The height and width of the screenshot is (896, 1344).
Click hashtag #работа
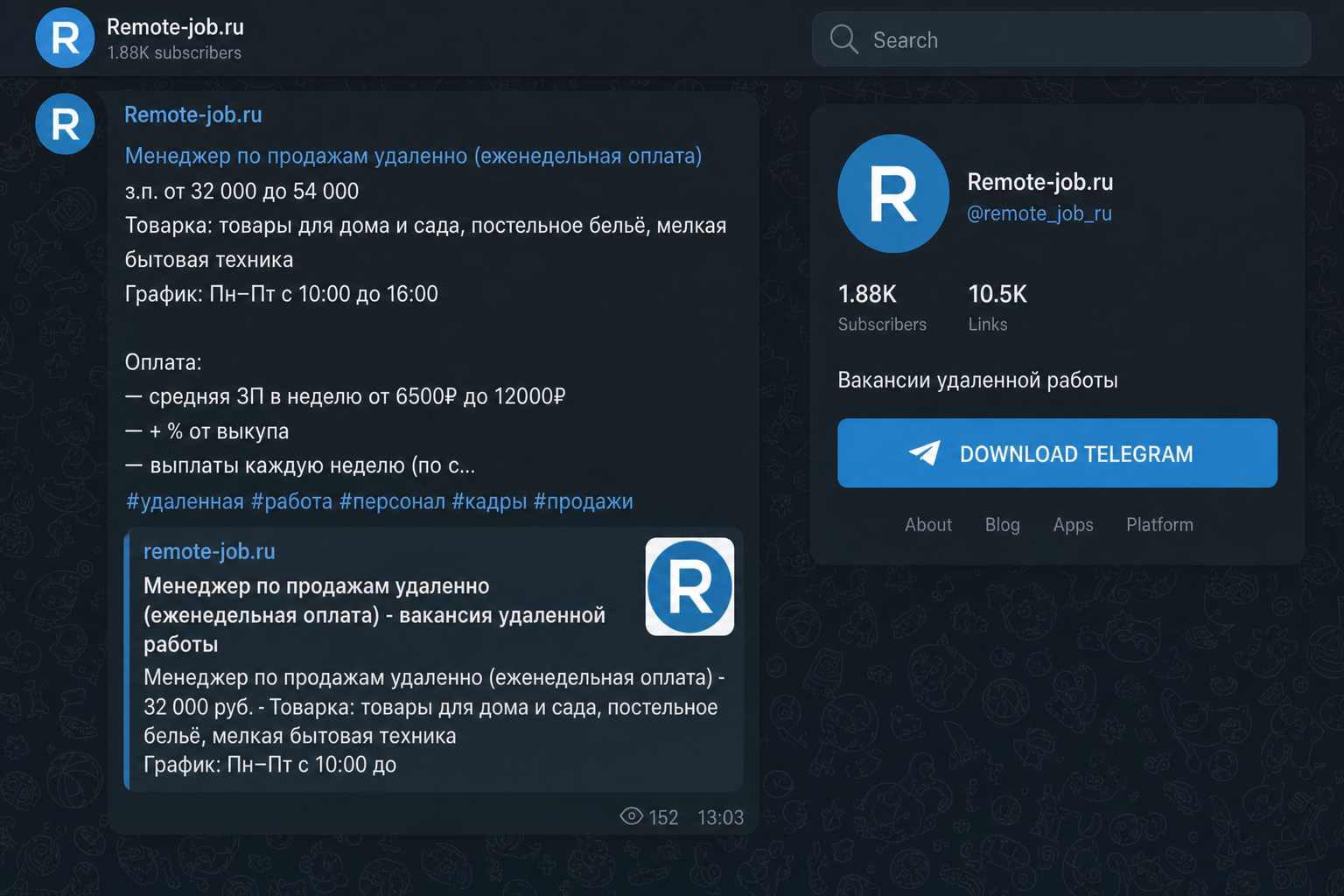(x=291, y=501)
